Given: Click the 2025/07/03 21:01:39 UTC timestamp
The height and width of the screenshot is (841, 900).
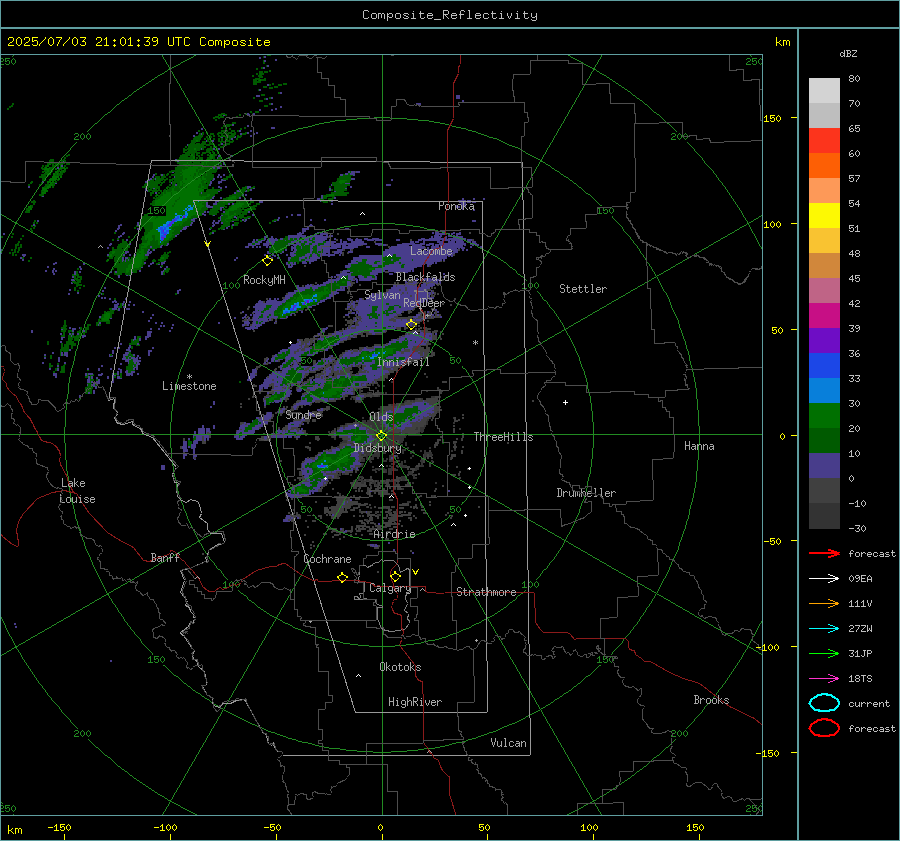Looking at the screenshot, I should coord(138,42).
